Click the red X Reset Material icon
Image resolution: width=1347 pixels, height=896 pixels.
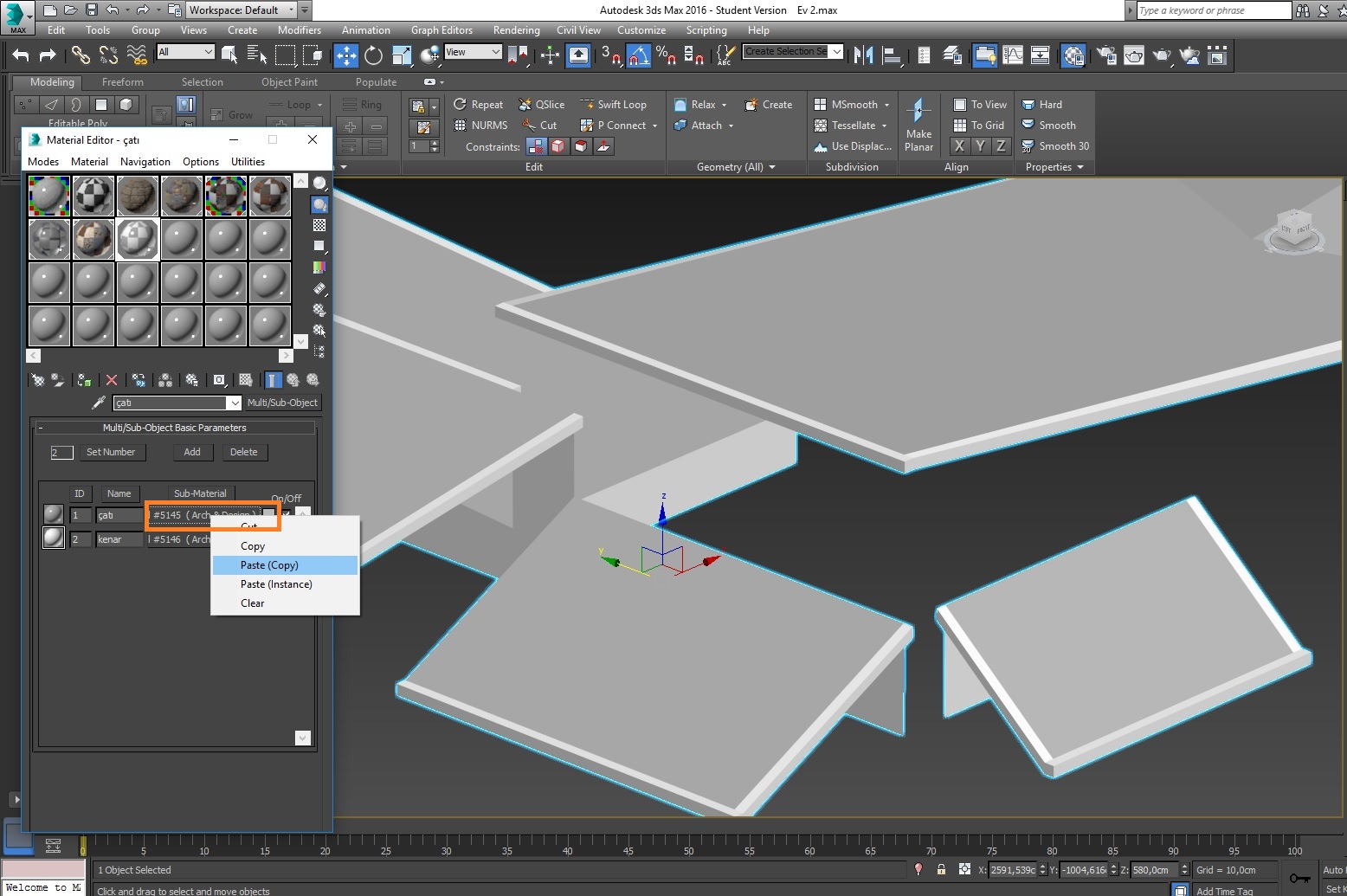(x=112, y=380)
